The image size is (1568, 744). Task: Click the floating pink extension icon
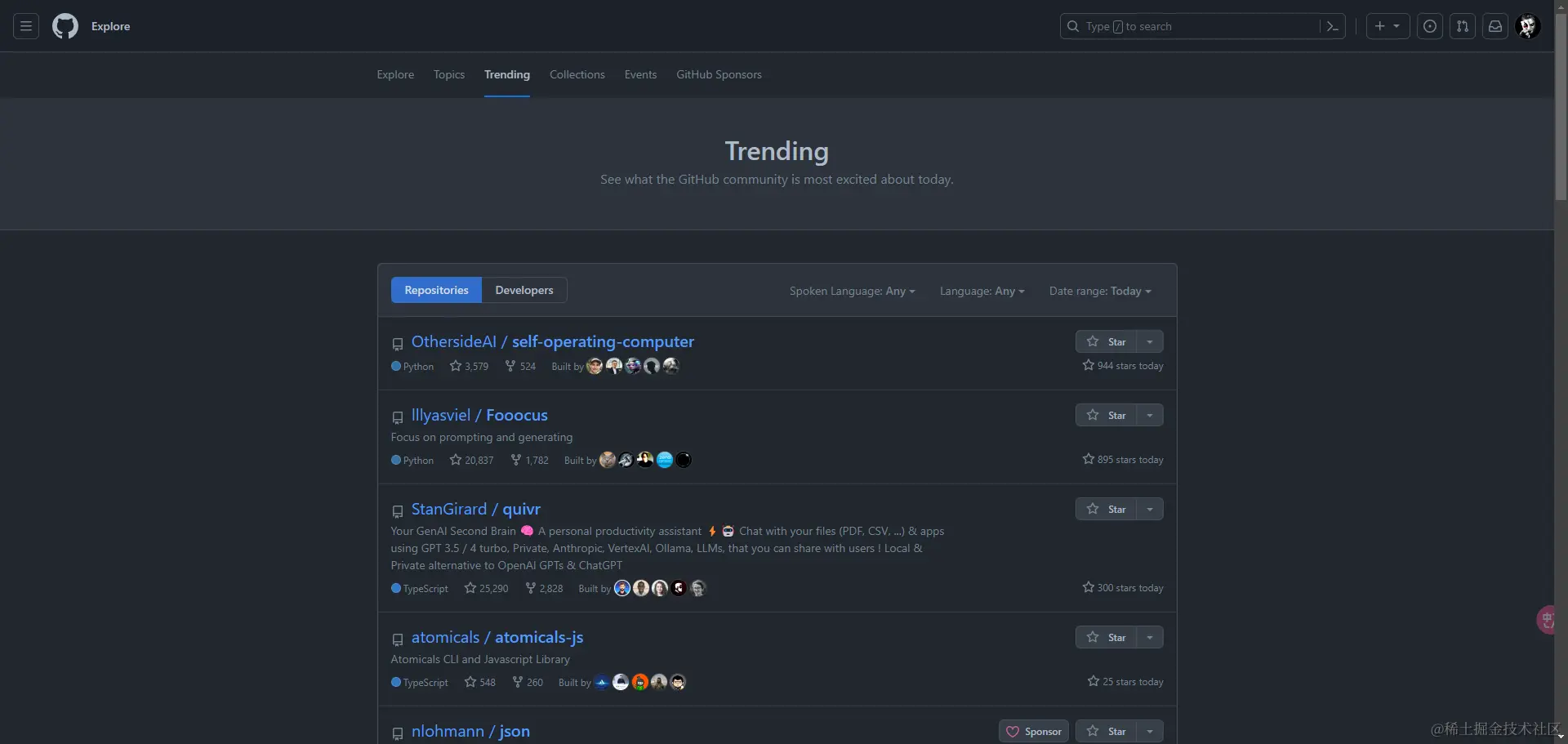pos(1545,620)
